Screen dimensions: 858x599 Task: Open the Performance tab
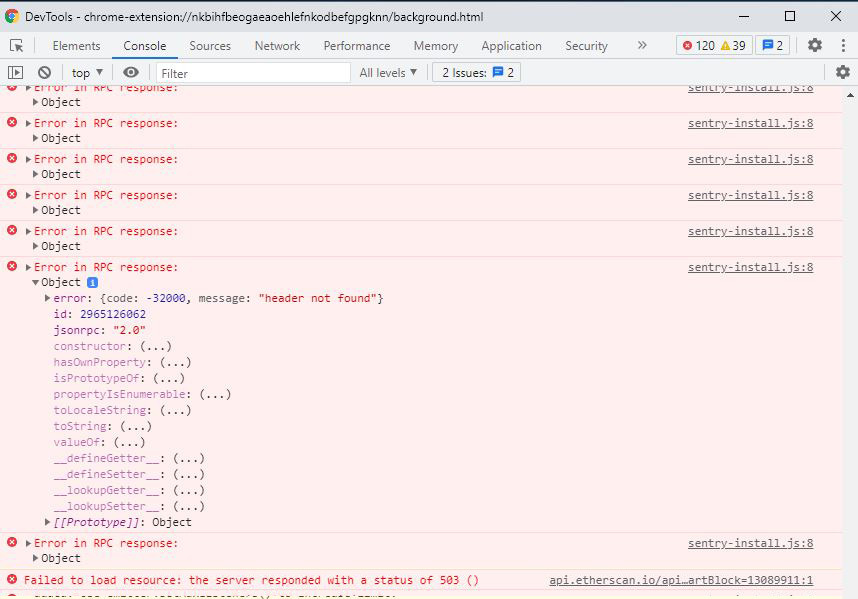(357, 46)
